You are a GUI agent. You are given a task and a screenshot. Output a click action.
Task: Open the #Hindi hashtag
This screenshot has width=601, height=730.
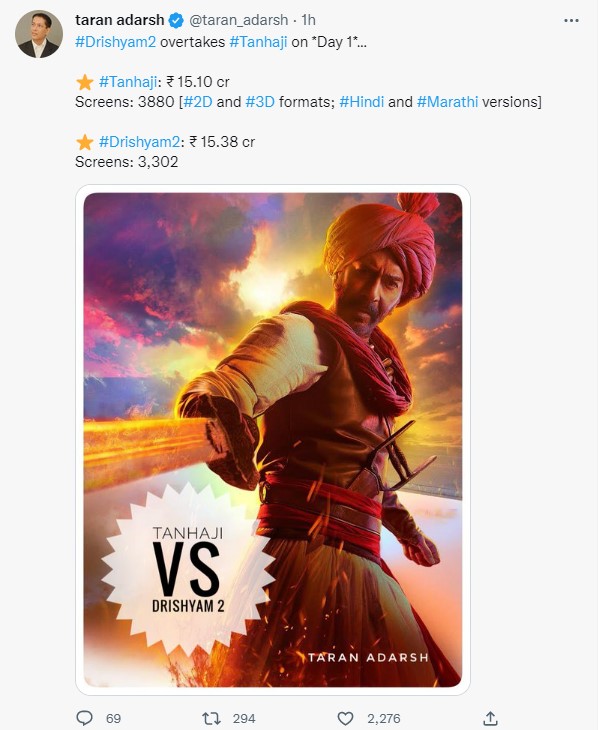pyautogui.click(x=362, y=101)
